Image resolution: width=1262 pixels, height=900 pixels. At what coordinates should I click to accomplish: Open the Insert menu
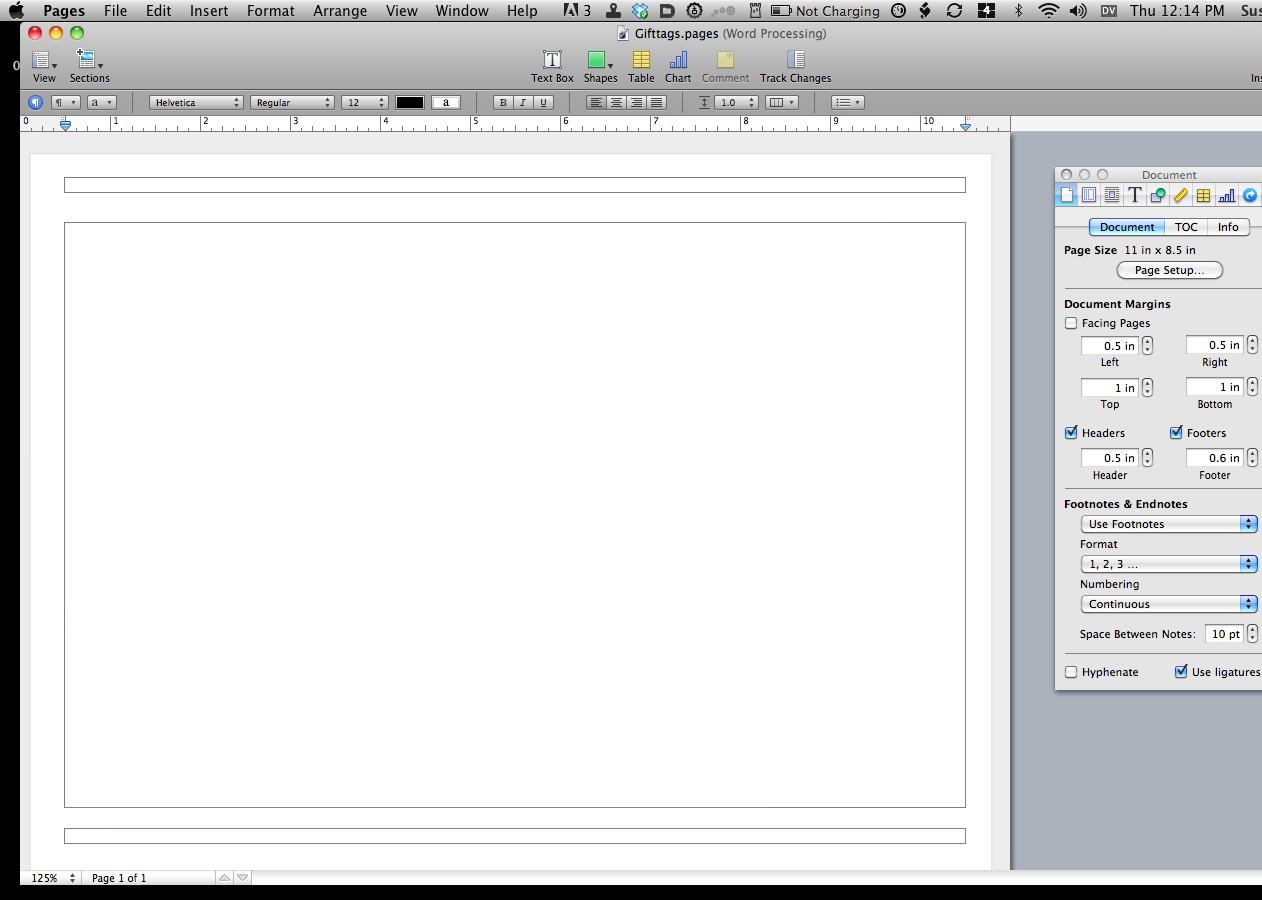[x=209, y=11]
